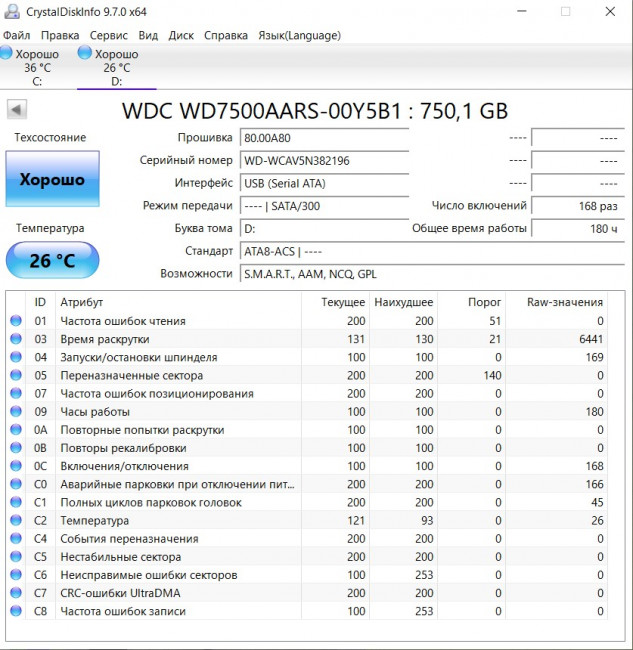Viewport: 633px width, 650px height.
Task: Select the row Нестабильные сектора
Action: click(307, 556)
